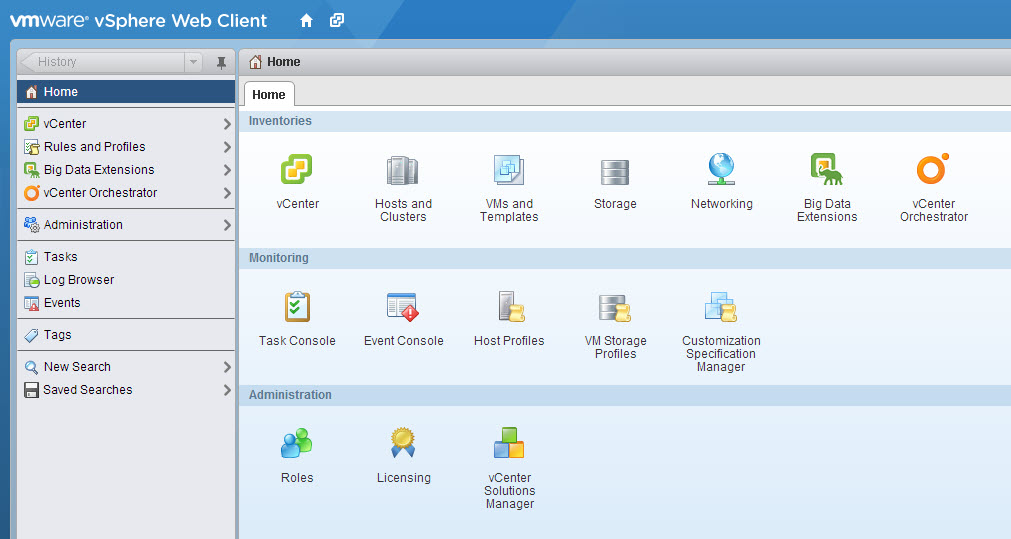1011x539 pixels.
Task: Open Big Data Extensions inventory icon
Action: (827, 169)
